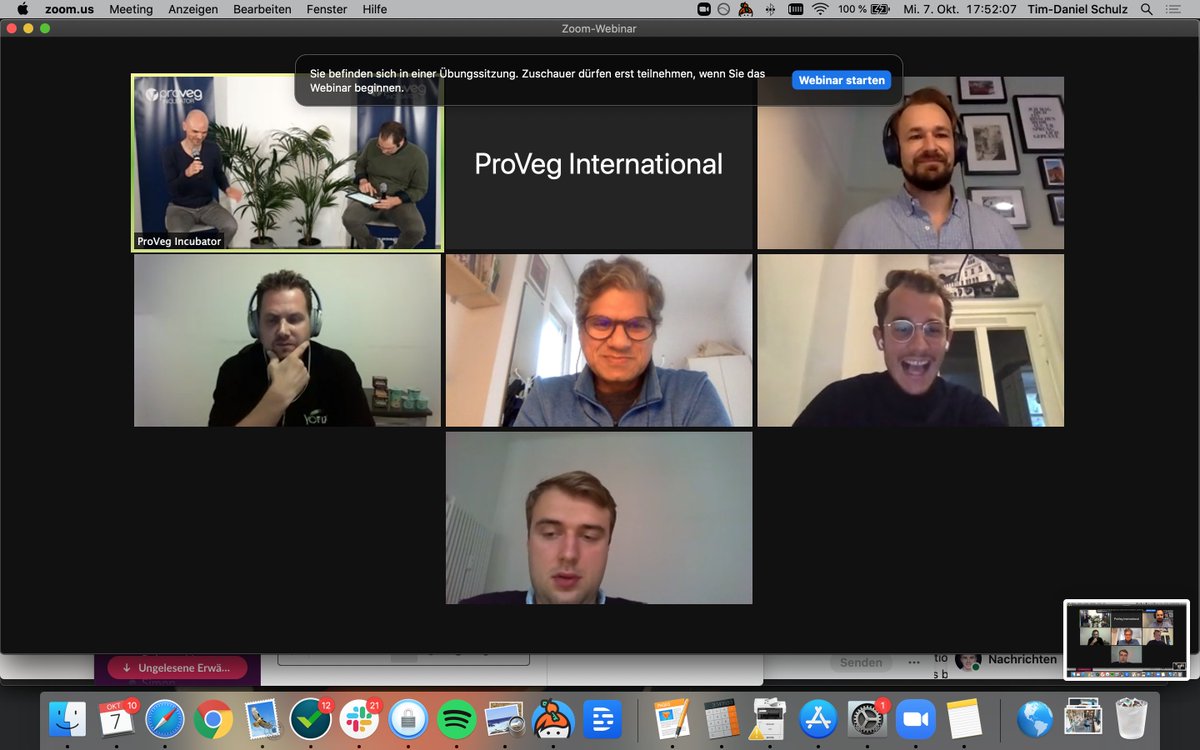Open the printer icon with warning in dock
This screenshot has width=1200, height=750.
[x=769, y=718]
